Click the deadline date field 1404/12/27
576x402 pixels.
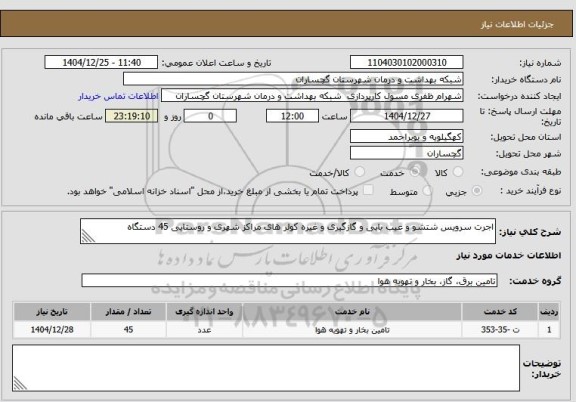[x=407, y=116]
